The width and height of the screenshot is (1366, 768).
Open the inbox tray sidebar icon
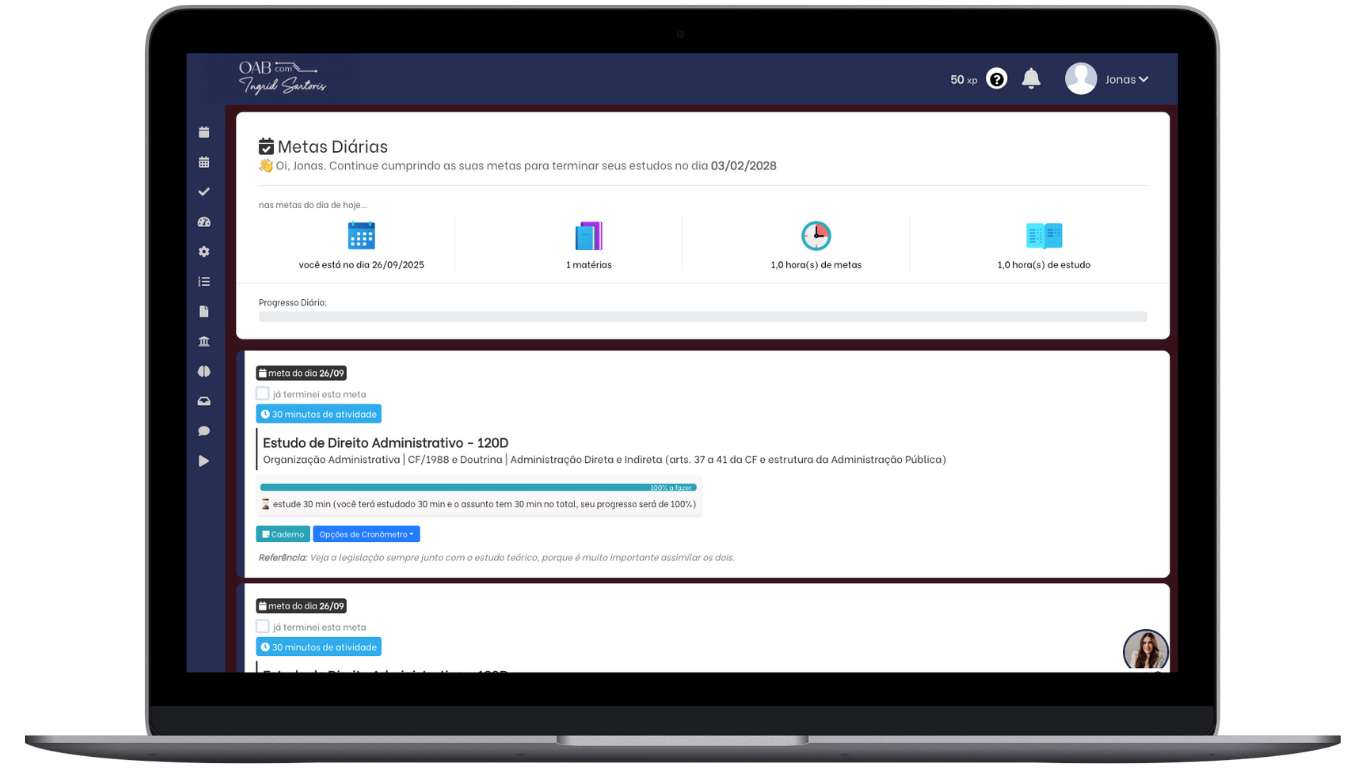[x=204, y=402]
